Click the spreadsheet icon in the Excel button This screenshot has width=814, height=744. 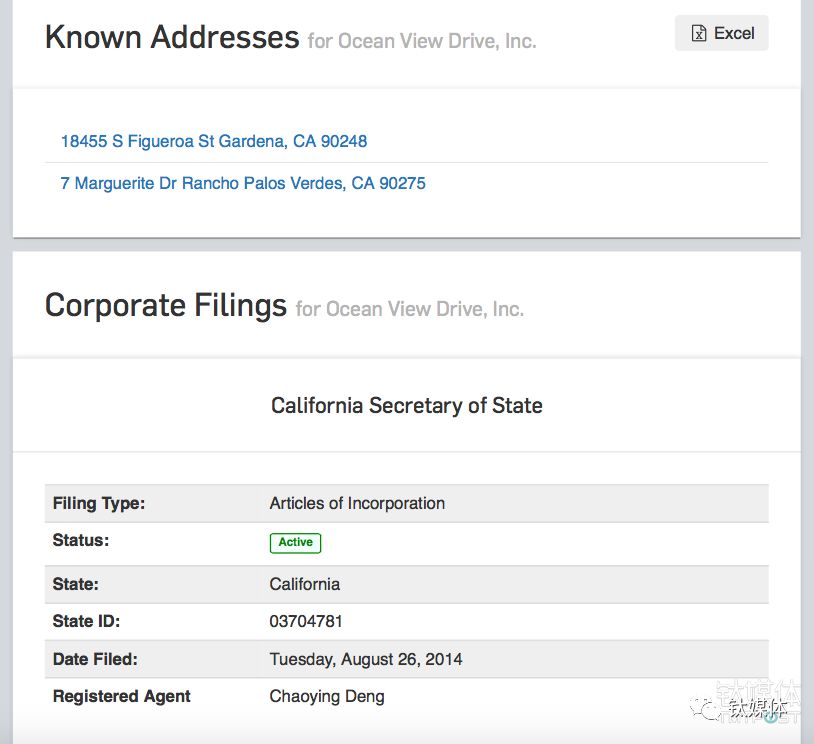(x=700, y=34)
